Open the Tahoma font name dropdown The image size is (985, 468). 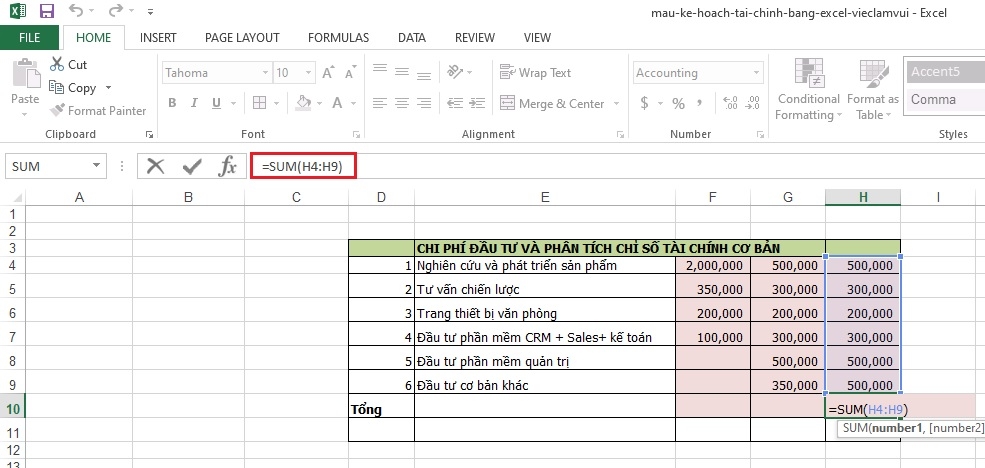coord(266,73)
